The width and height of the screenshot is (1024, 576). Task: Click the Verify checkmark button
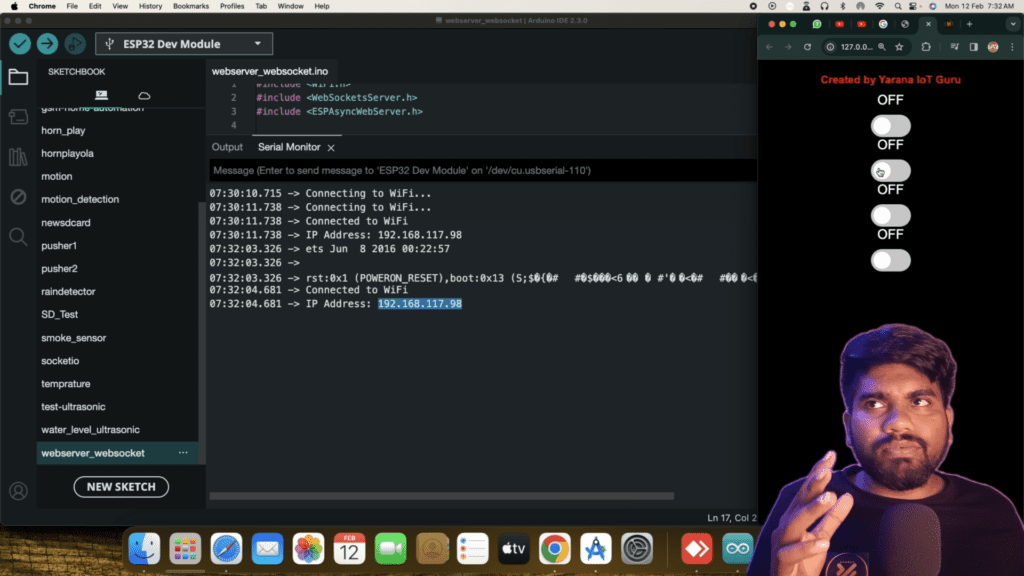click(x=20, y=44)
